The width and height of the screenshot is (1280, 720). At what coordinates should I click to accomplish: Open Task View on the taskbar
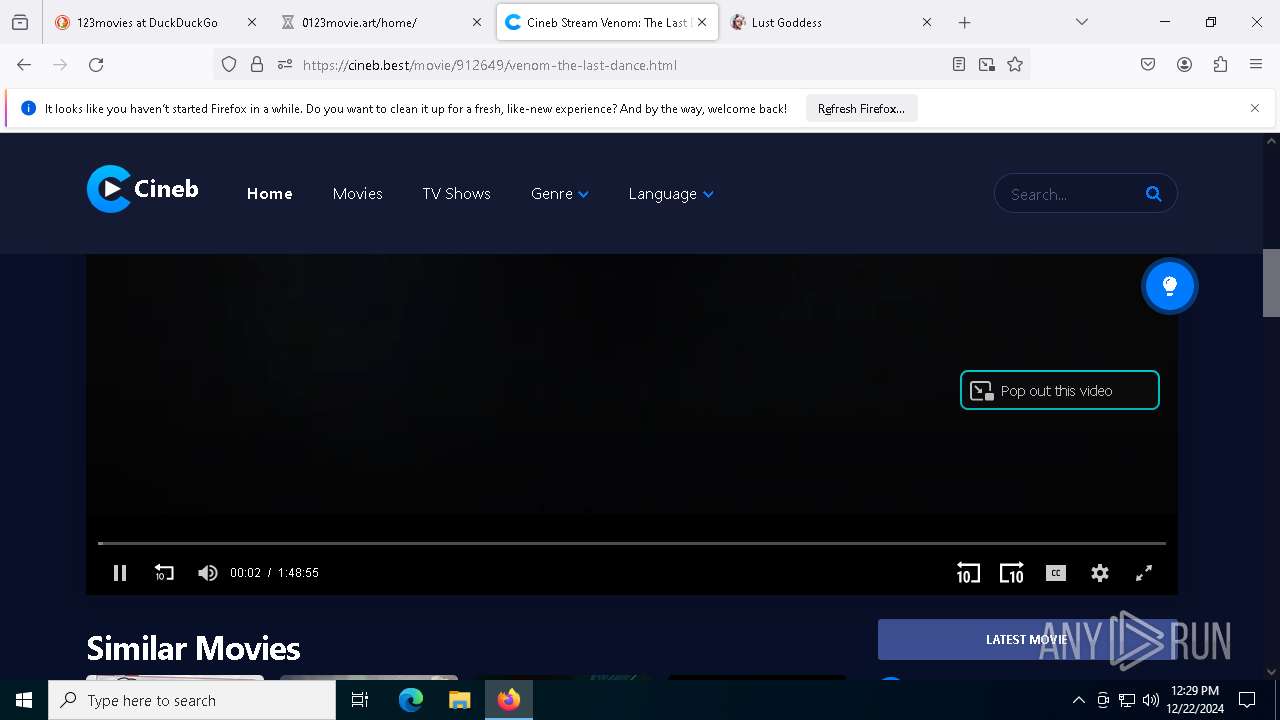(360, 700)
